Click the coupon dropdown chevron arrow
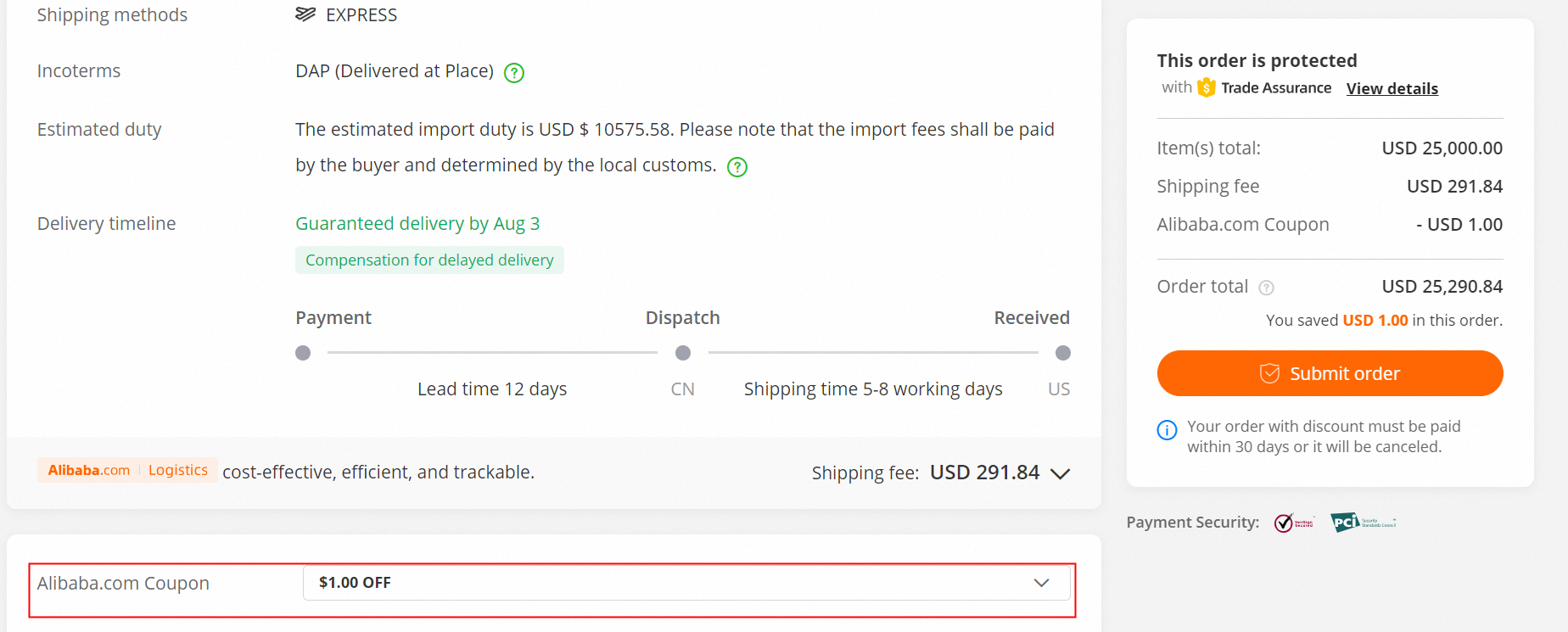The width and height of the screenshot is (1568, 632). (x=1041, y=583)
